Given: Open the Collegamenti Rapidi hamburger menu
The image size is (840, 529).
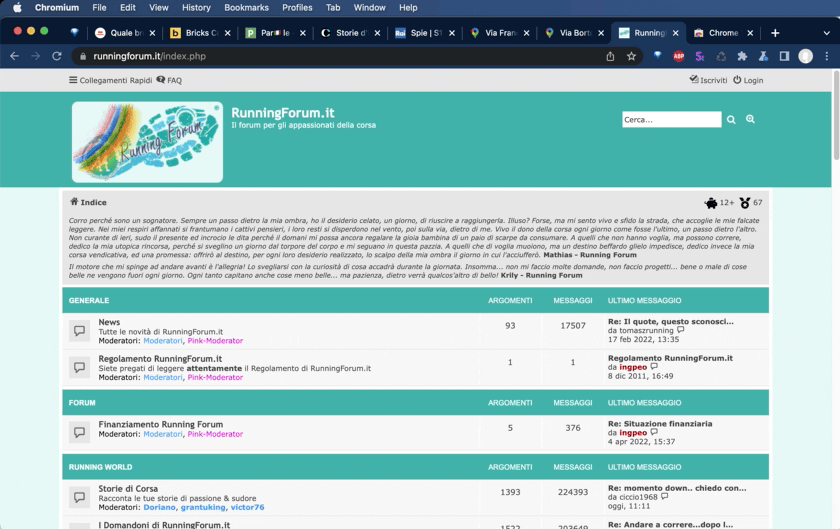Looking at the screenshot, I should tap(110, 80).
